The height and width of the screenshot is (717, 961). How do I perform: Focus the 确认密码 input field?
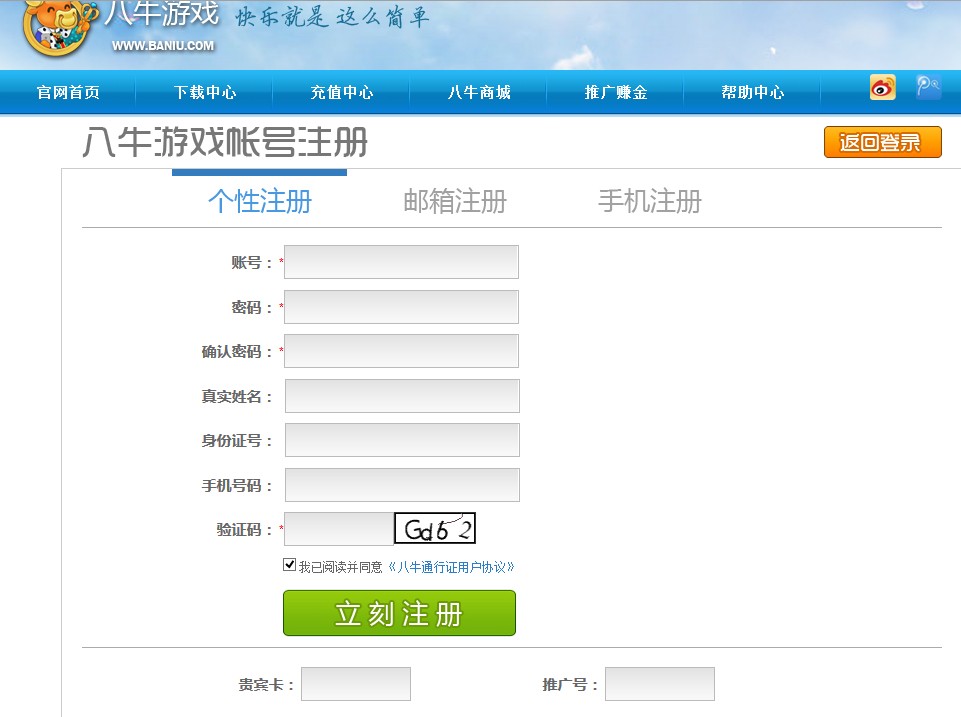pos(401,351)
